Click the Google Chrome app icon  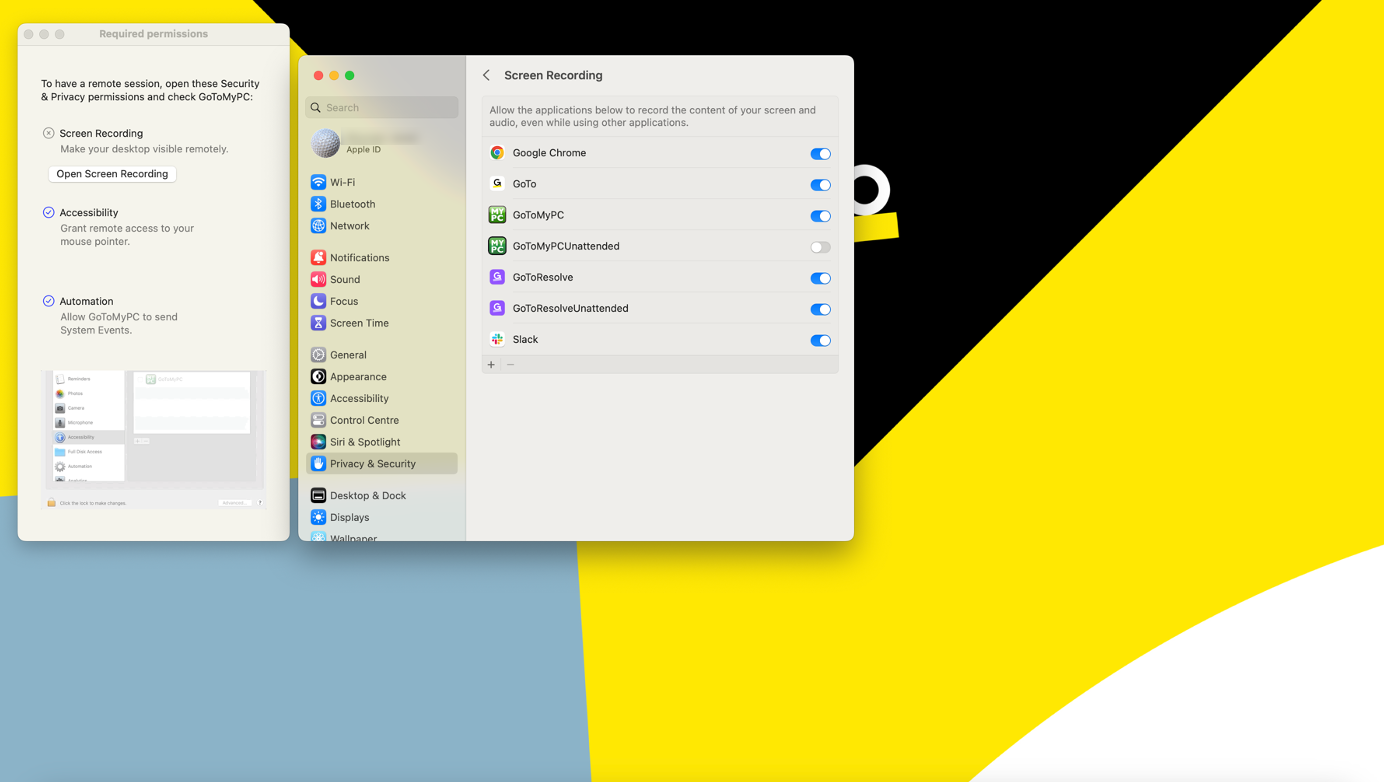(x=497, y=154)
